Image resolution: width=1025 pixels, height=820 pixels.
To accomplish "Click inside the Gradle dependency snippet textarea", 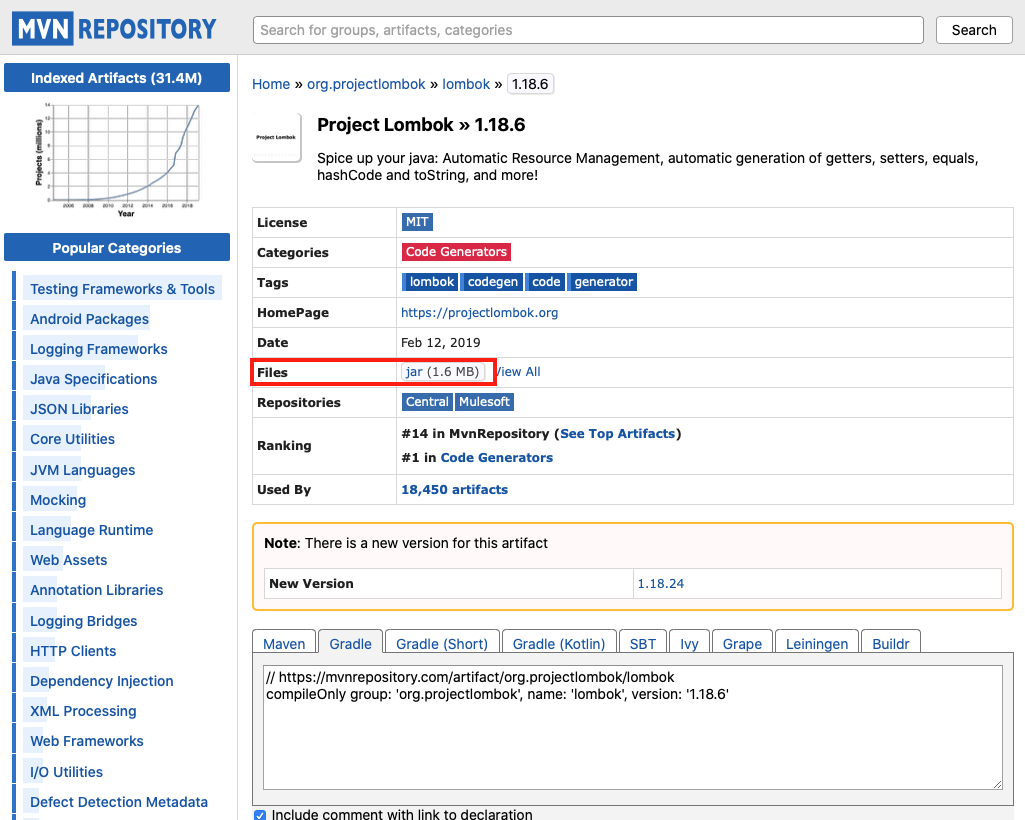I will point(632,727).
